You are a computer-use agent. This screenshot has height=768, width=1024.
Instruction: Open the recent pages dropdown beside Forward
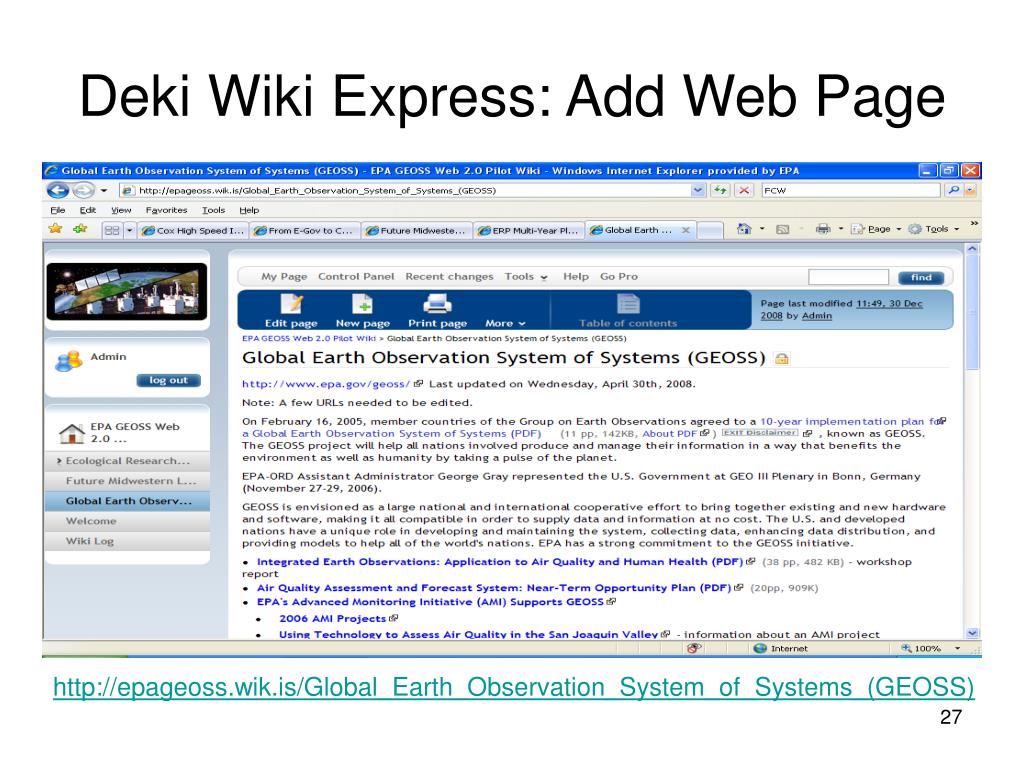[x=103, y=191]
